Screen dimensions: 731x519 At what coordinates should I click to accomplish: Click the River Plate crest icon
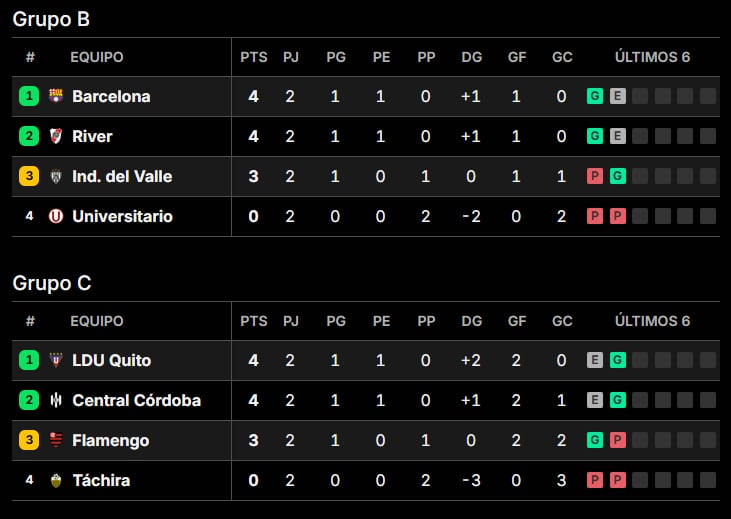(56, 136)
